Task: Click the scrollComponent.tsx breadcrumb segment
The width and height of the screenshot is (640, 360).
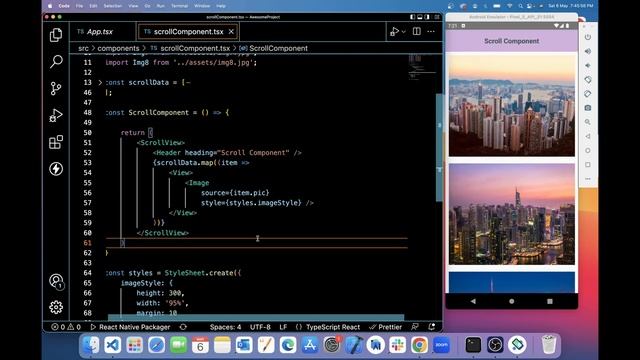Action: point(195,48)
